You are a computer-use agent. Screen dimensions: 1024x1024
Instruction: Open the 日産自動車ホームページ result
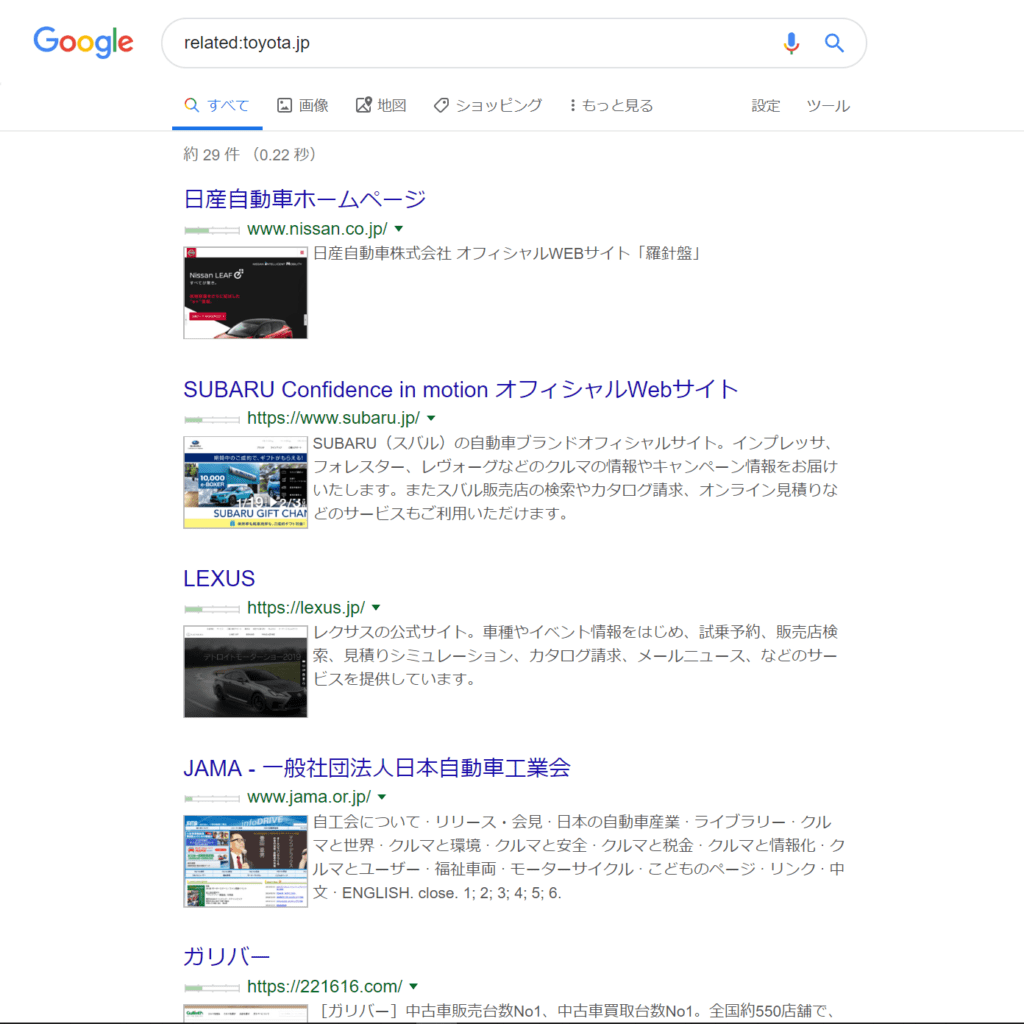304,199
